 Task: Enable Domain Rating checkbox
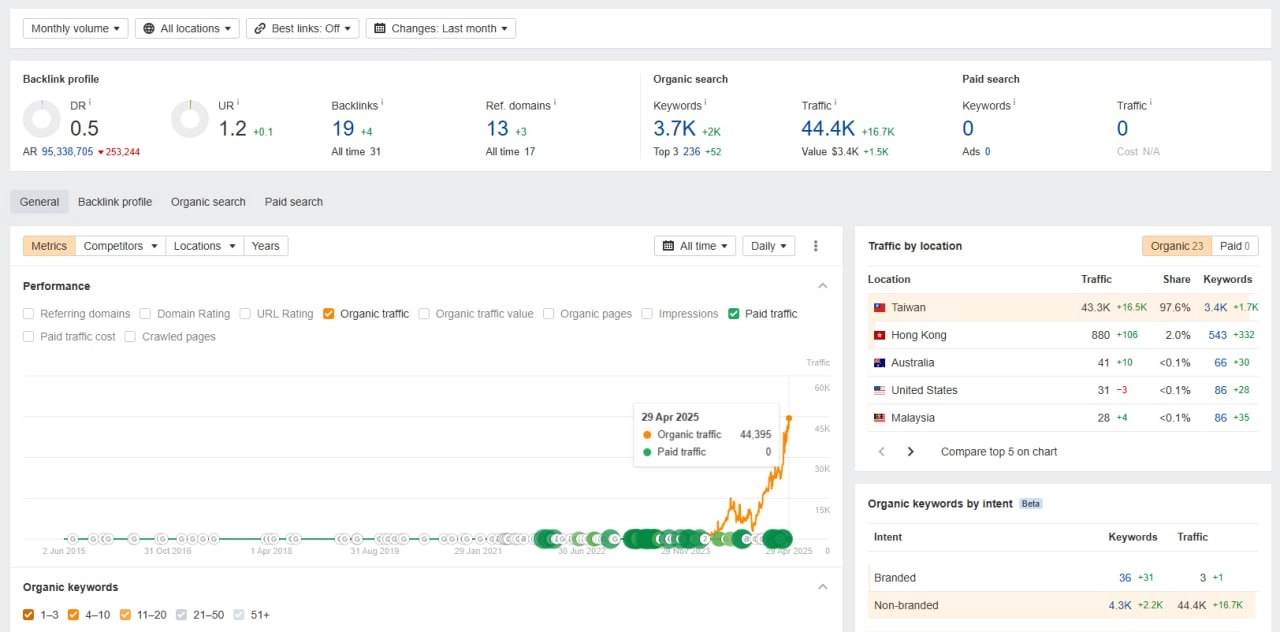(146, 314)
